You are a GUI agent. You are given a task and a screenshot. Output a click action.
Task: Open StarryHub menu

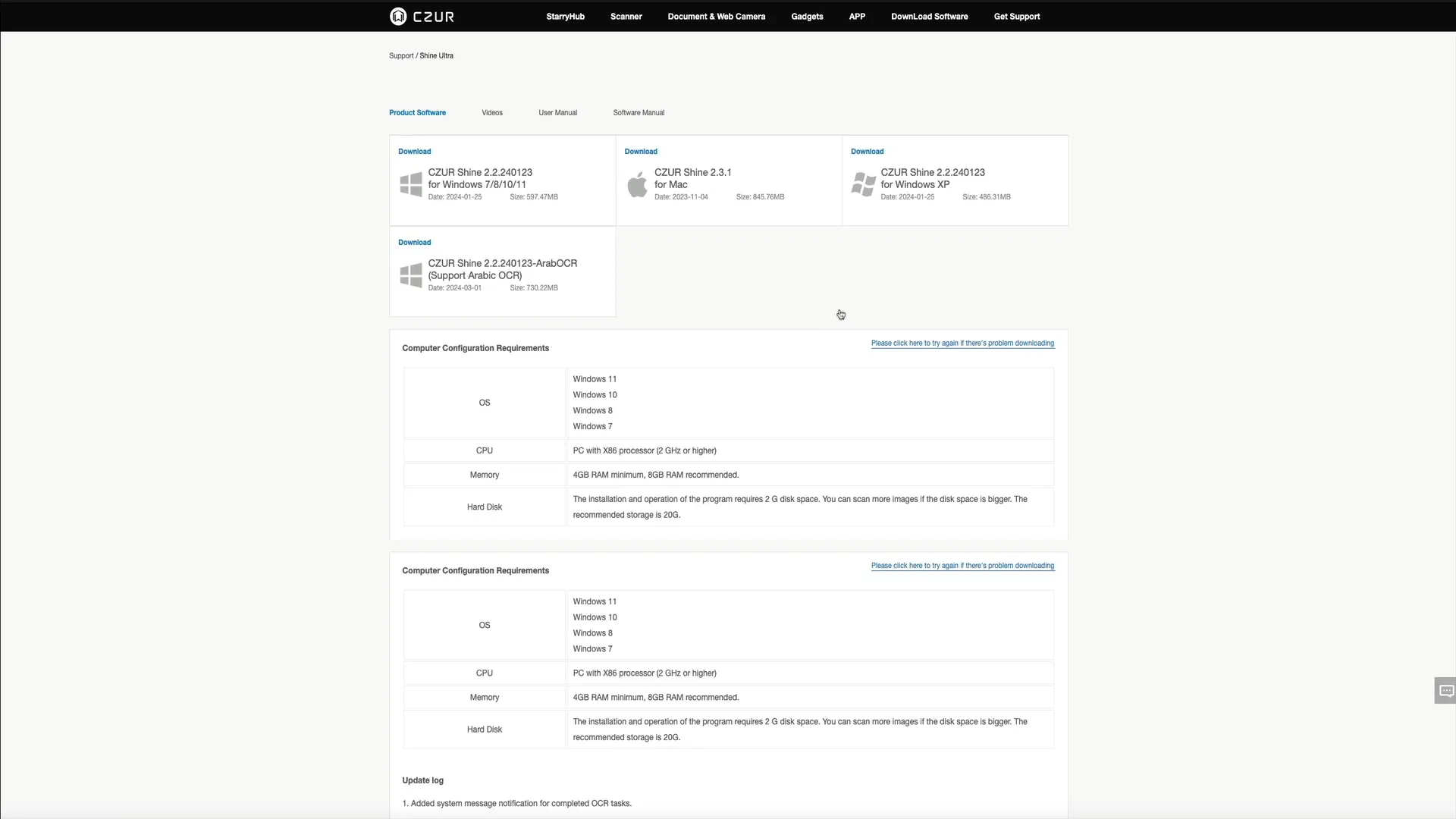(565, 17)
